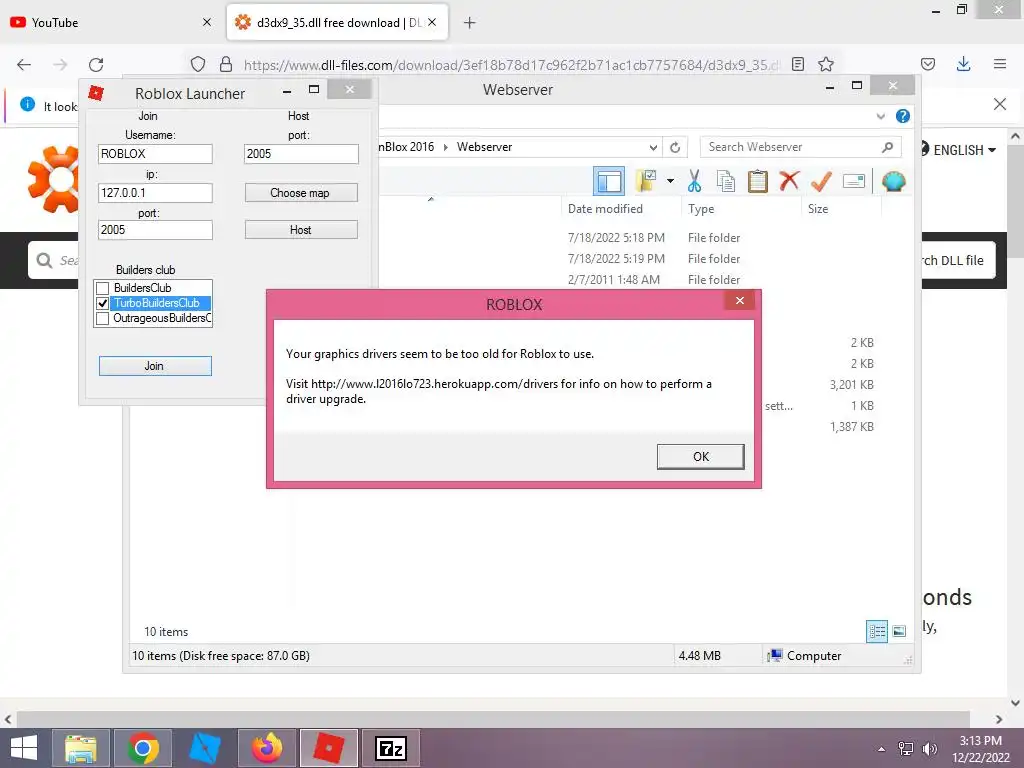Screen dimensions: 1024x768
Task: Open Firefox downloads panel
Action: (x=963, y=64)
